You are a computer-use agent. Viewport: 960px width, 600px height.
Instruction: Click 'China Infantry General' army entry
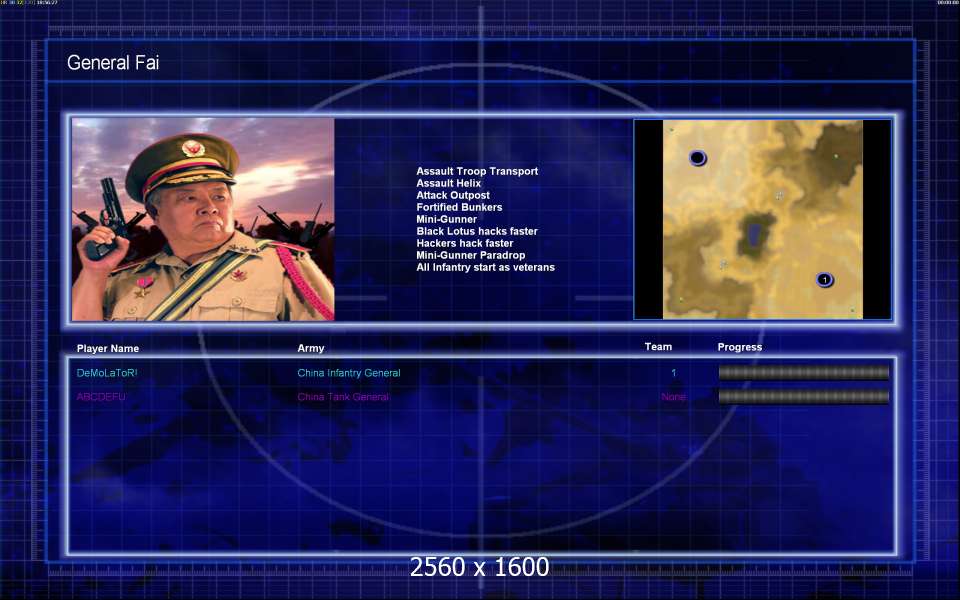pyautogui.click(x=349, y=373)
